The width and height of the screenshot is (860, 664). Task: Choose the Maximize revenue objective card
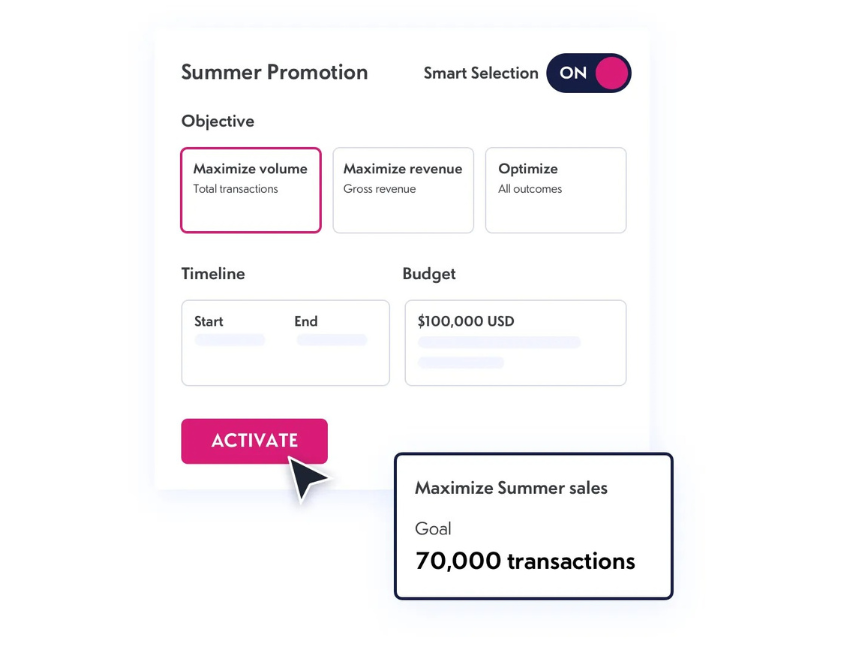(x=403, y=190)
